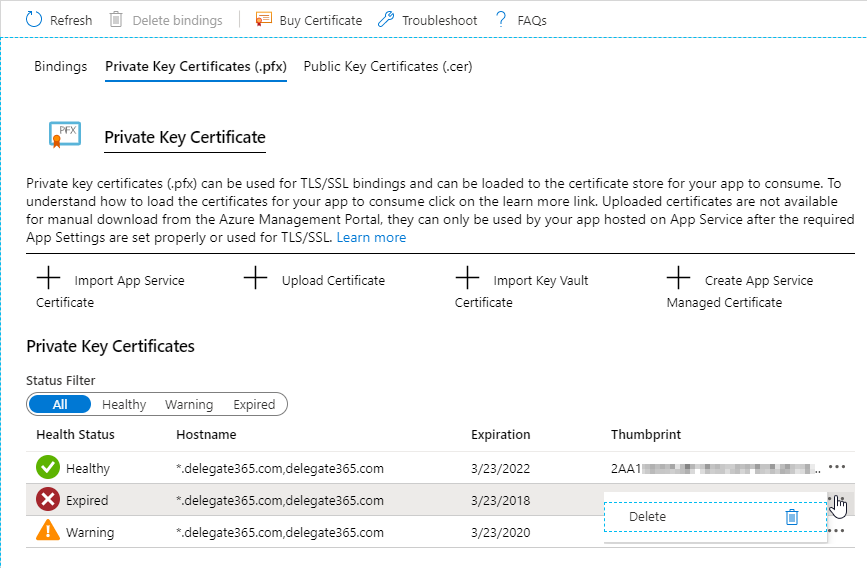This screenshot has height=568, width=867.
Task: Open the ellipsis menu for Healthy certificate
Action: 837,468
